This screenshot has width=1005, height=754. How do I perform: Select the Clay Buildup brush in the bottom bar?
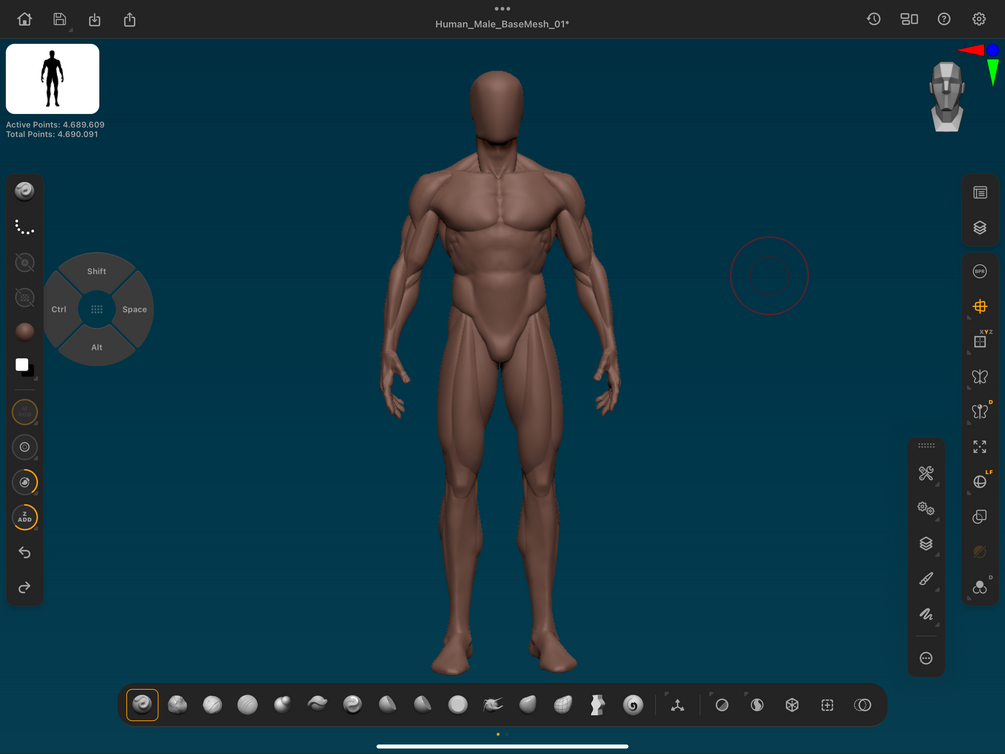[212, 705]
